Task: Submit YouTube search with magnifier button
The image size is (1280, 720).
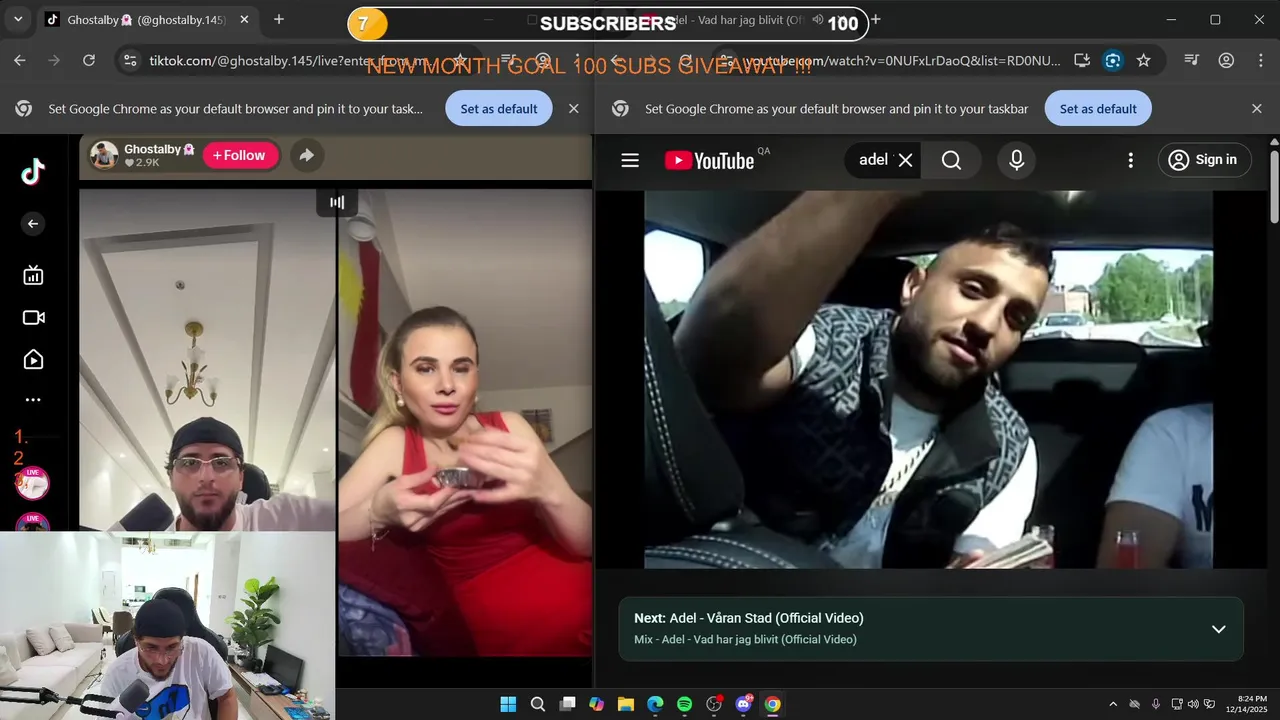Action: click(951, 160)
